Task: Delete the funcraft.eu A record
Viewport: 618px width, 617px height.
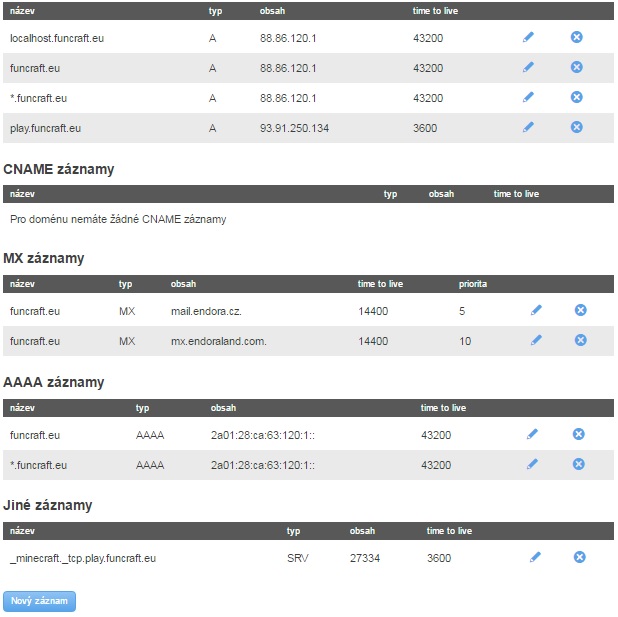Action: tap(576, 67)
